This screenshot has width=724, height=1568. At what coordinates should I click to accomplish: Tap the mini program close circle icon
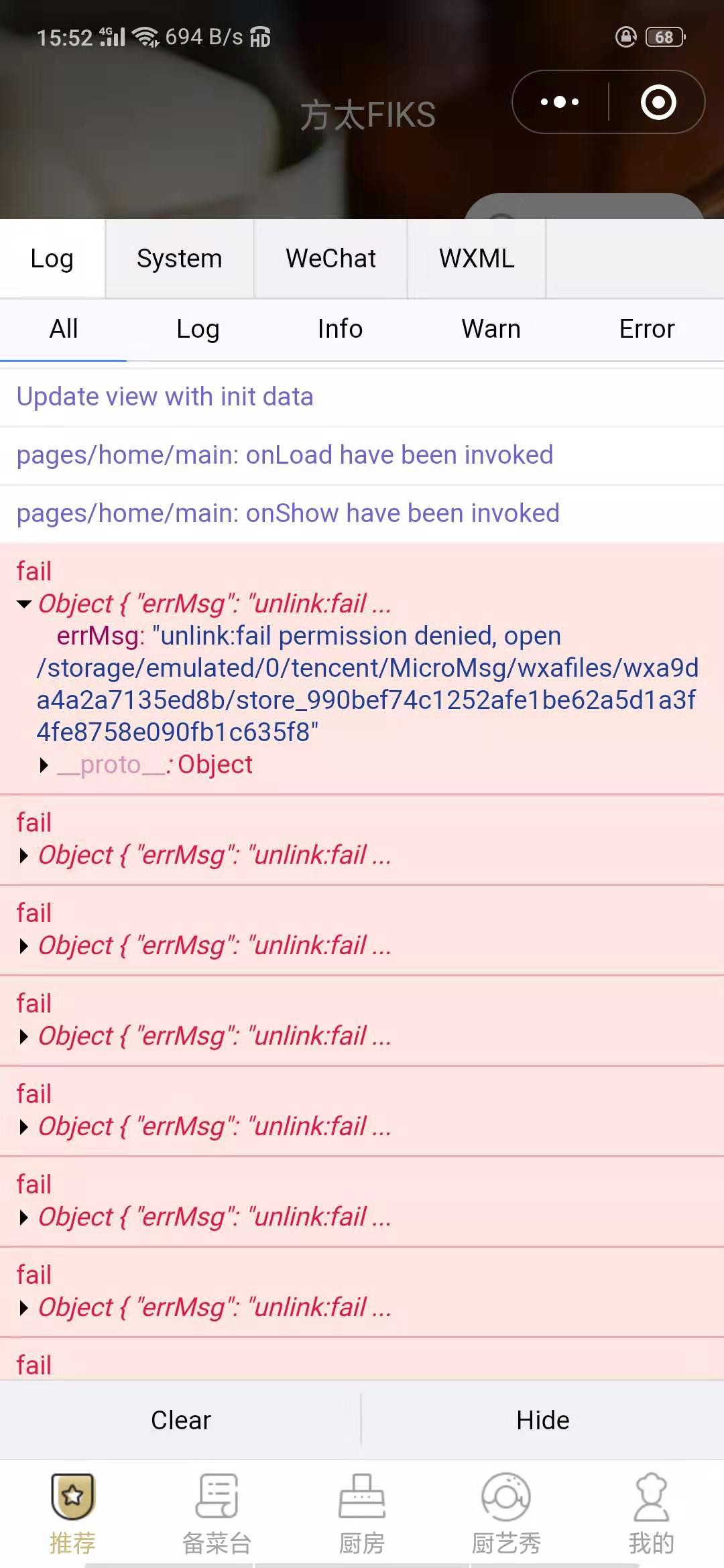point(658,102)
